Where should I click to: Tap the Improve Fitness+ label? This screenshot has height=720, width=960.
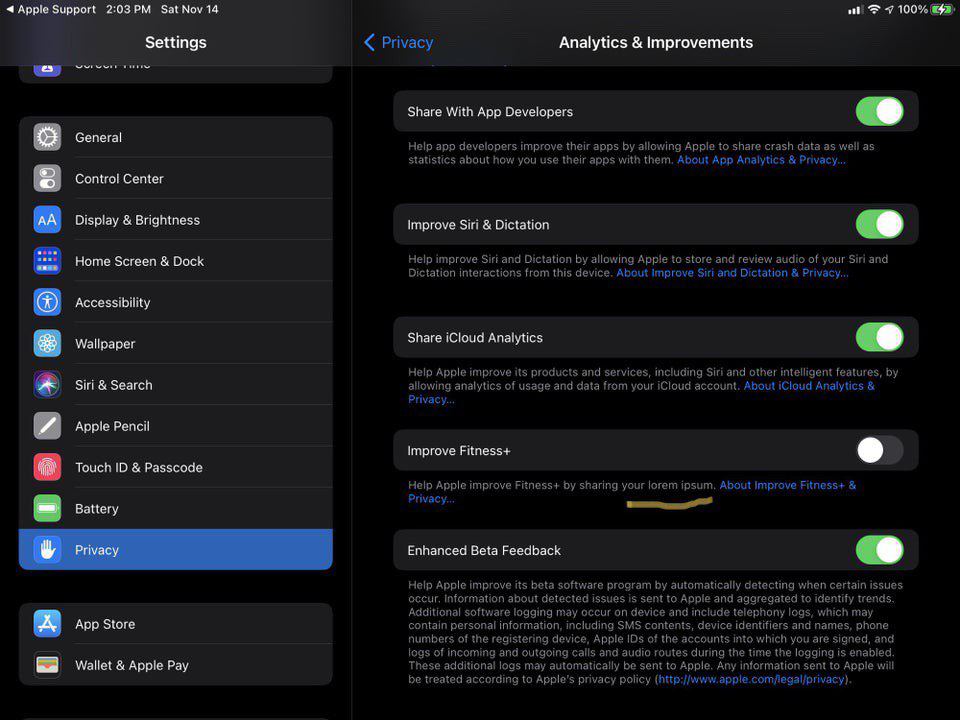click(459, 451)
